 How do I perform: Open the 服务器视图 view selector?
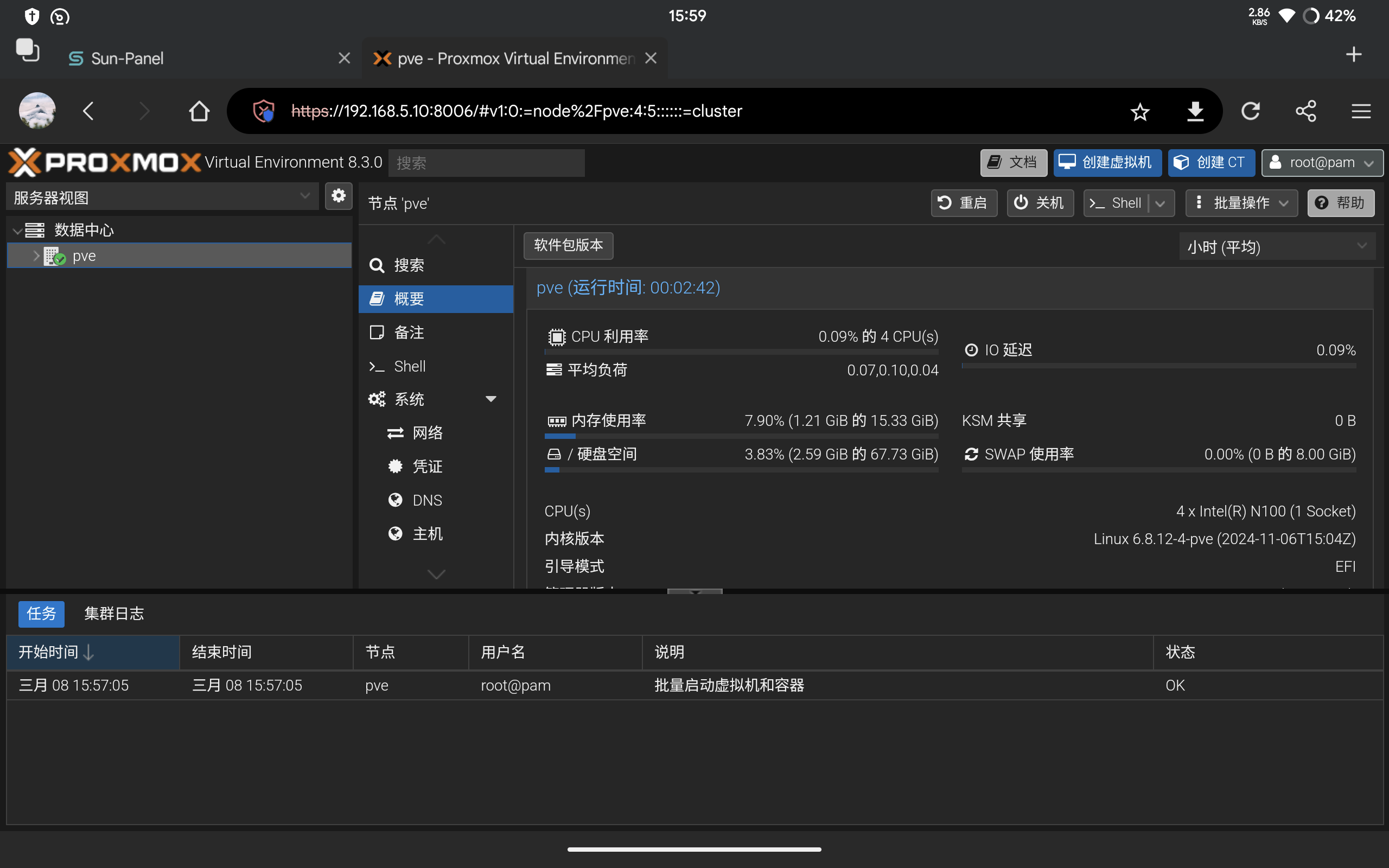(162, 197)
